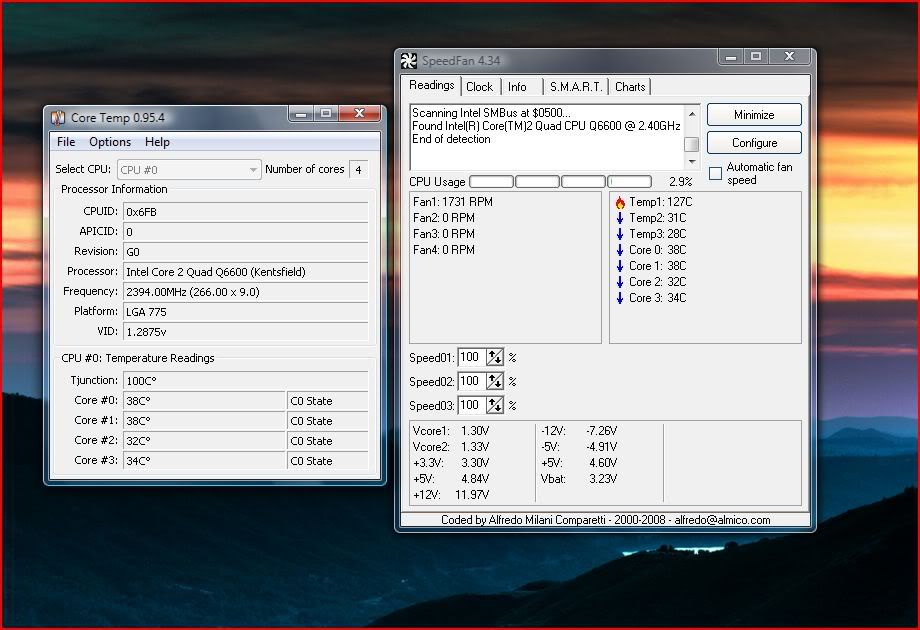Open the Select CPU dropdown
The height and width of the screenshot is (630, 920).
pyautogui.click(x=189, y=170)
